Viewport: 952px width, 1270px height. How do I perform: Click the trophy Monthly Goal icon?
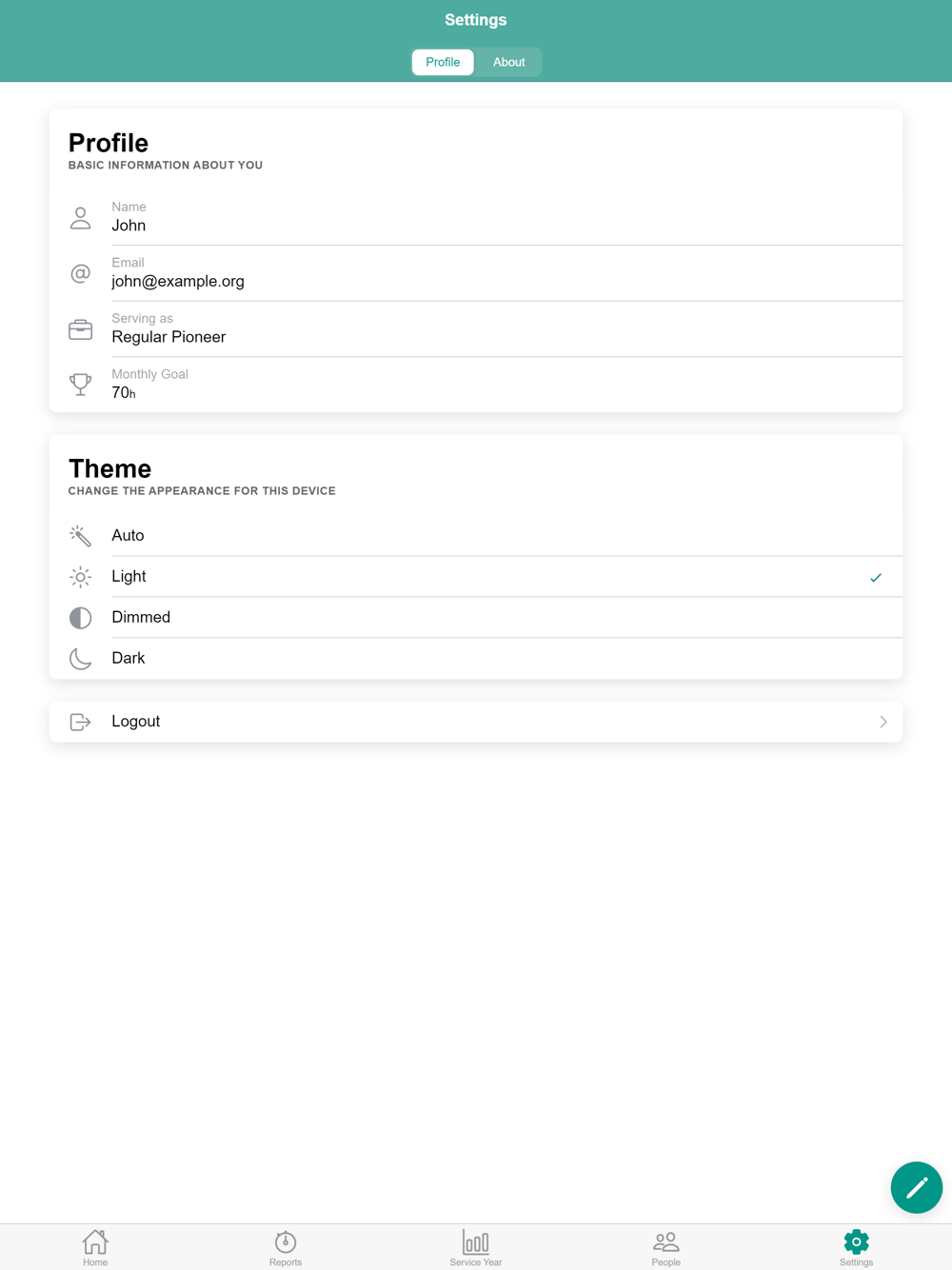[81, 385]
